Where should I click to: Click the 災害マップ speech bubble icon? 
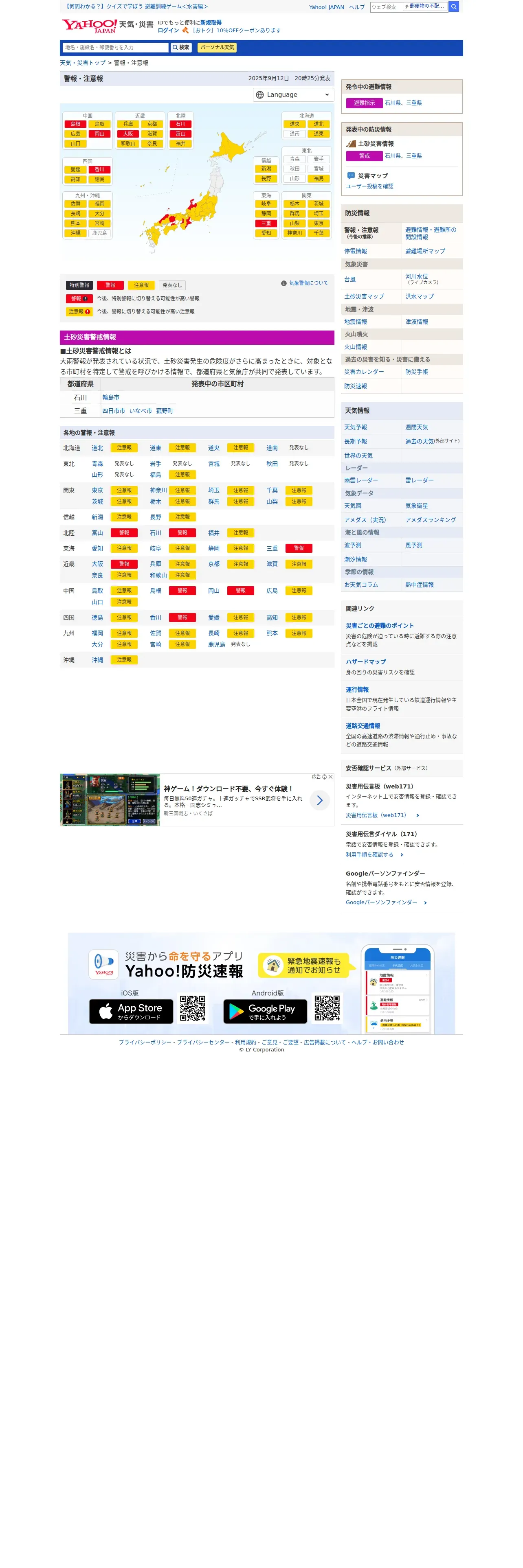pyautogui.click(x=351, y=175)
